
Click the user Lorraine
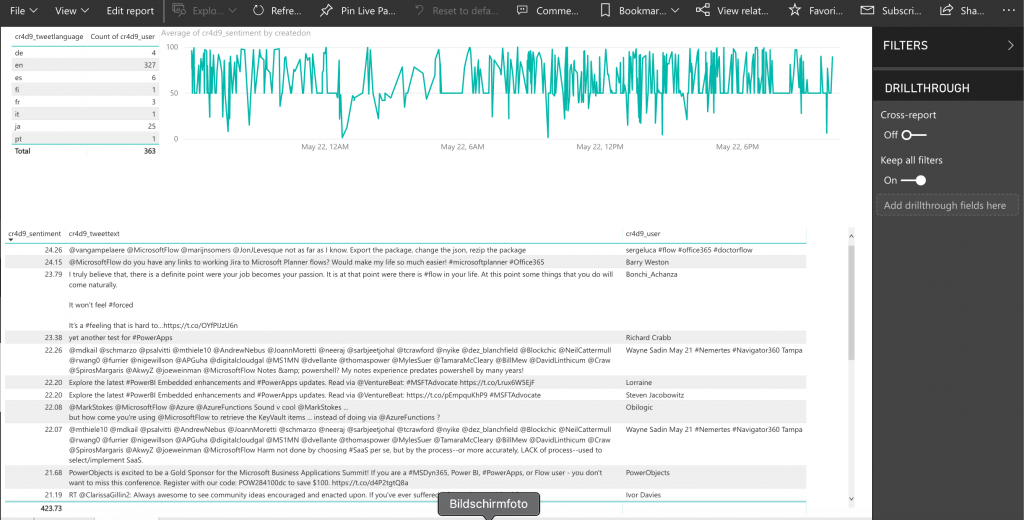[x=639, y=382]
